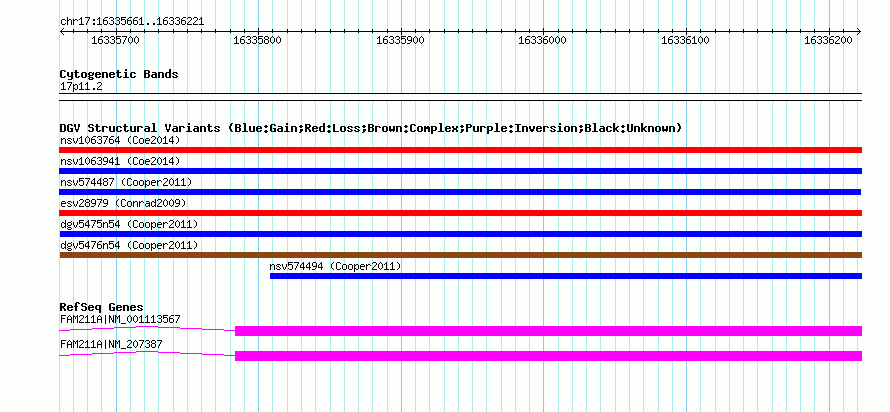
Task: Click the RefSeq Genes track title
Action: pyautogui.click(x=101, y=308)
